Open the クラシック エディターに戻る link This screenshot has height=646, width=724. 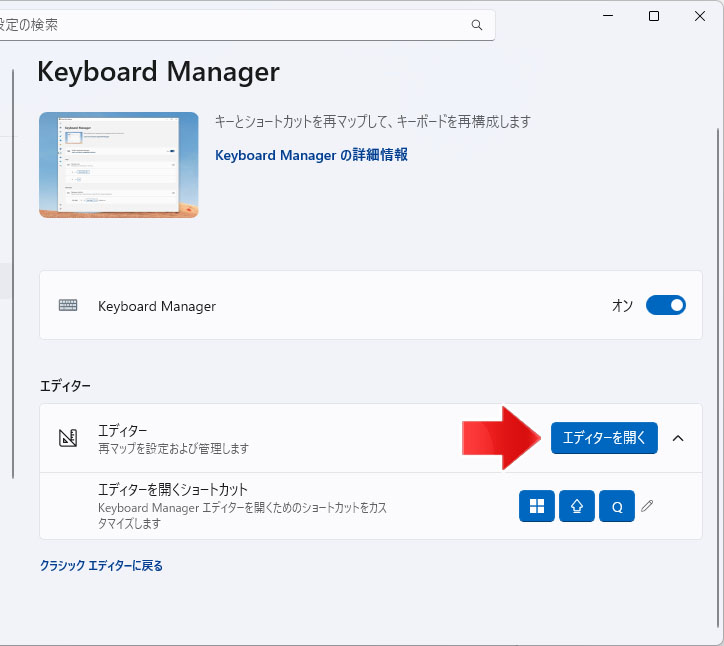click(101, 566)
